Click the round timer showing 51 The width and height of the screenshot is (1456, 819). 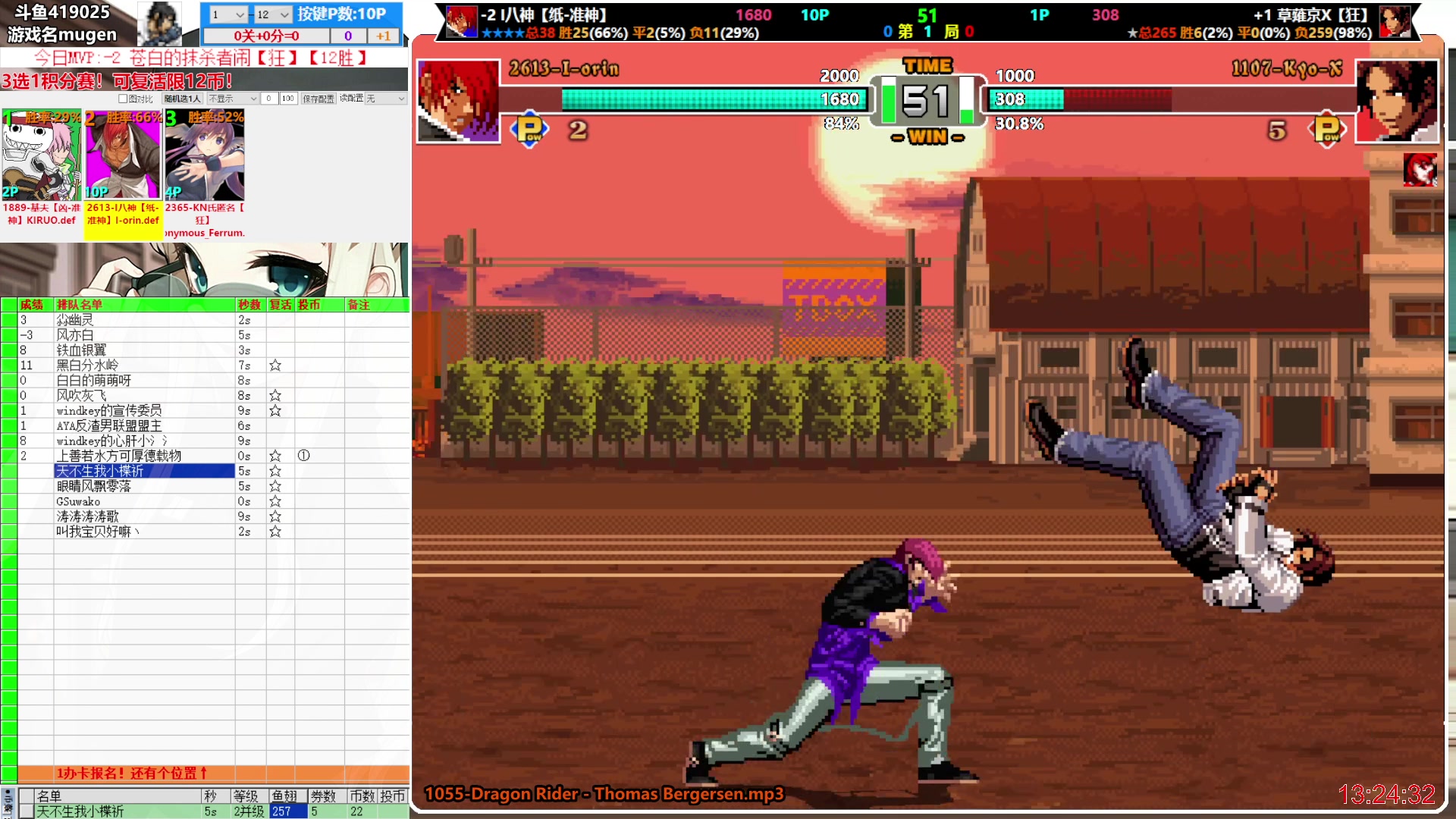(926, 100)
